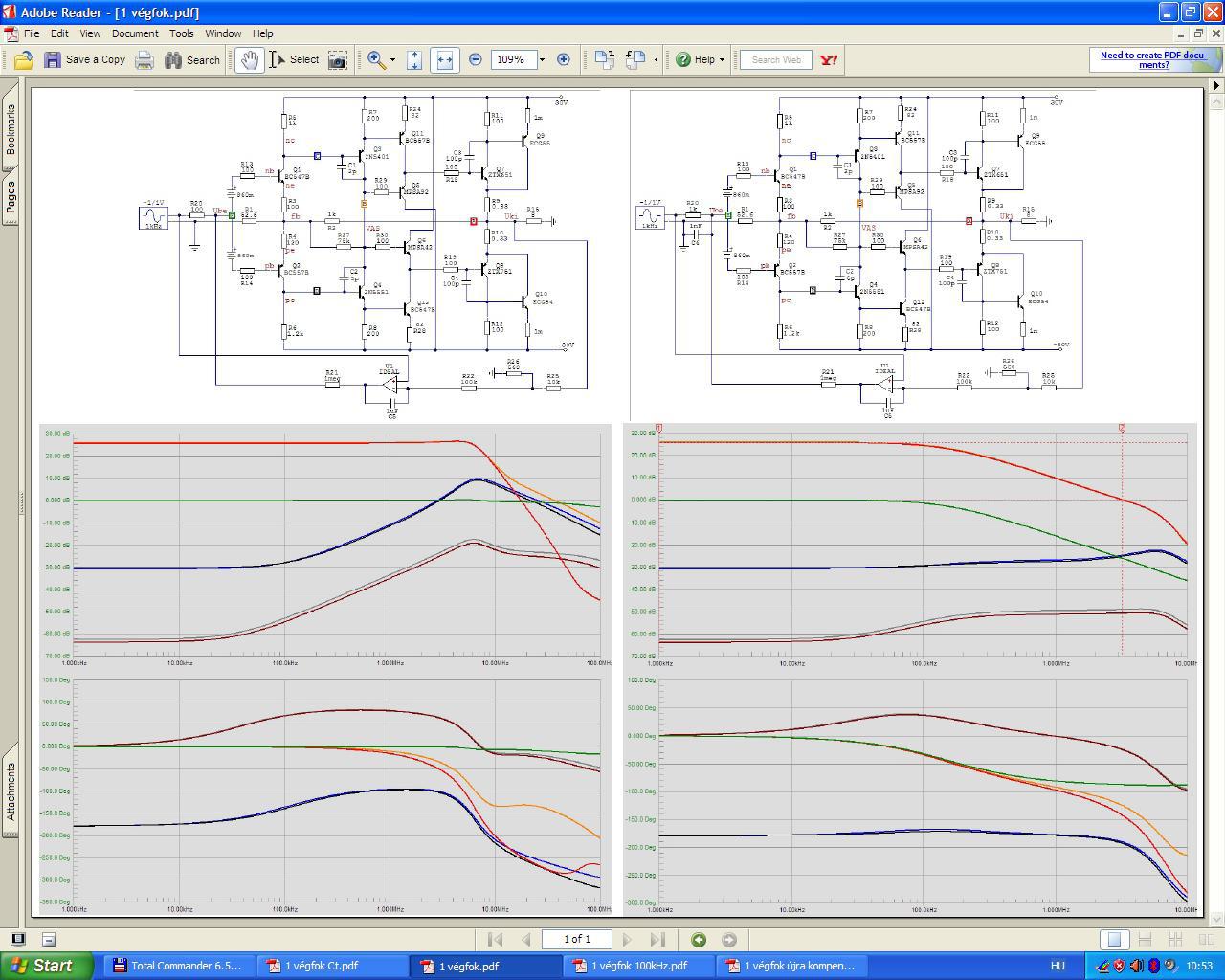
Task: Go to the previous view (green arrow)
Action: tap(699, 940)
